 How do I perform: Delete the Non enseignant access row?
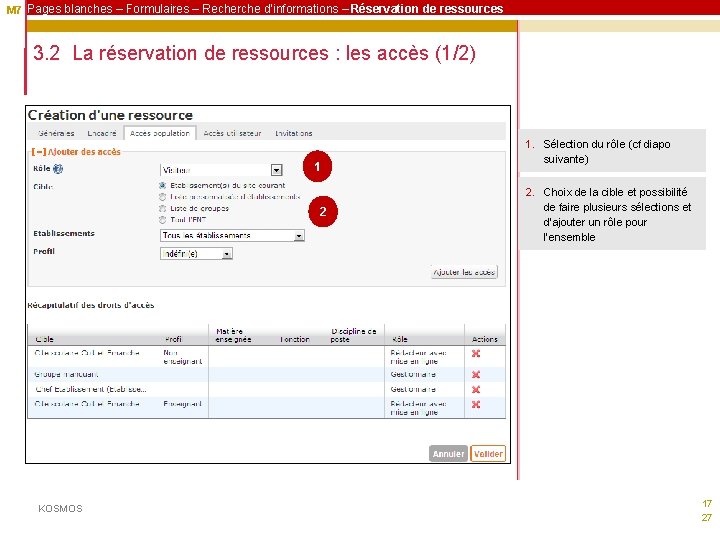(x=476, y=353)
